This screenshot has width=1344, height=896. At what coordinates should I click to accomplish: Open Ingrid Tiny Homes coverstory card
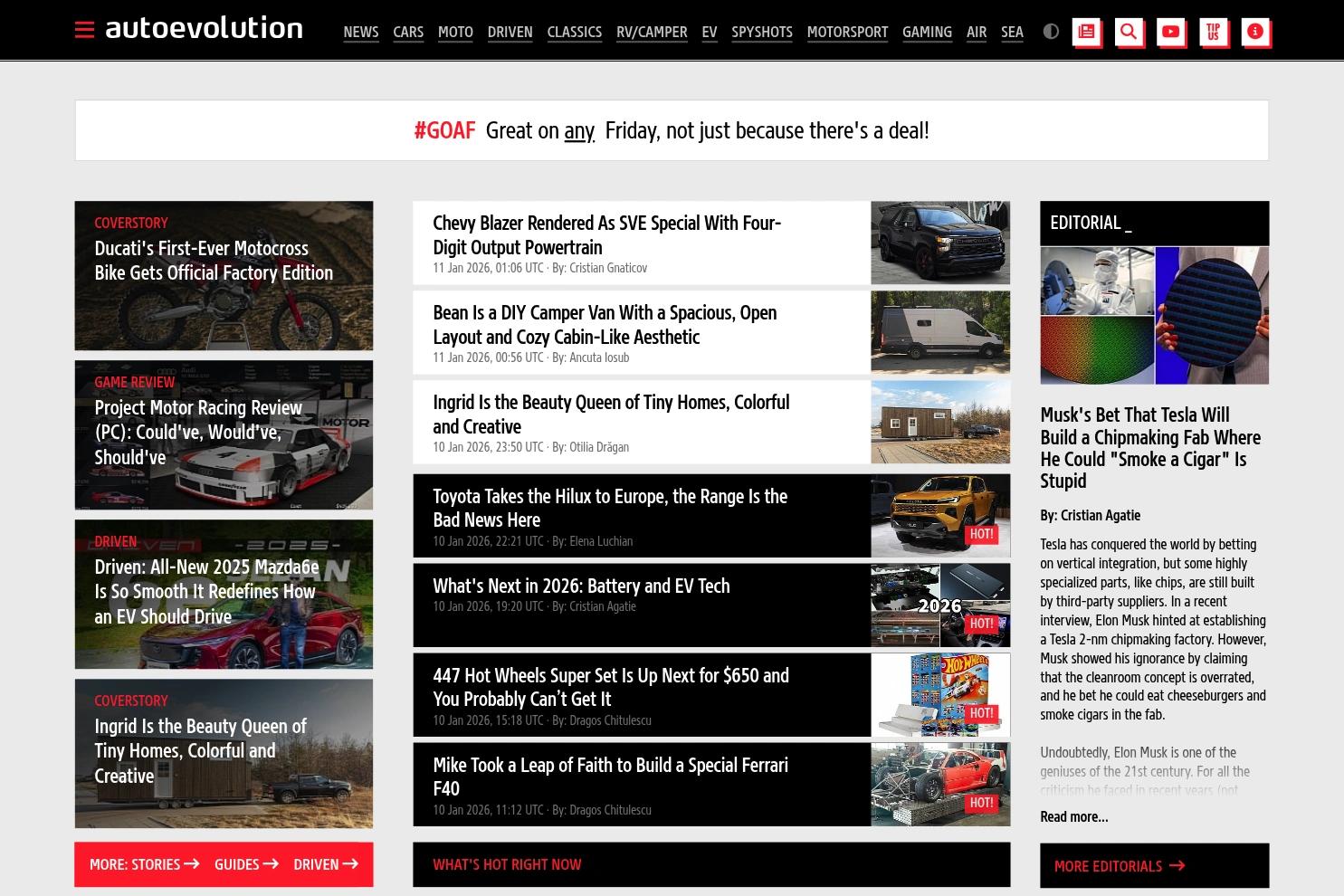pos(224,753)
